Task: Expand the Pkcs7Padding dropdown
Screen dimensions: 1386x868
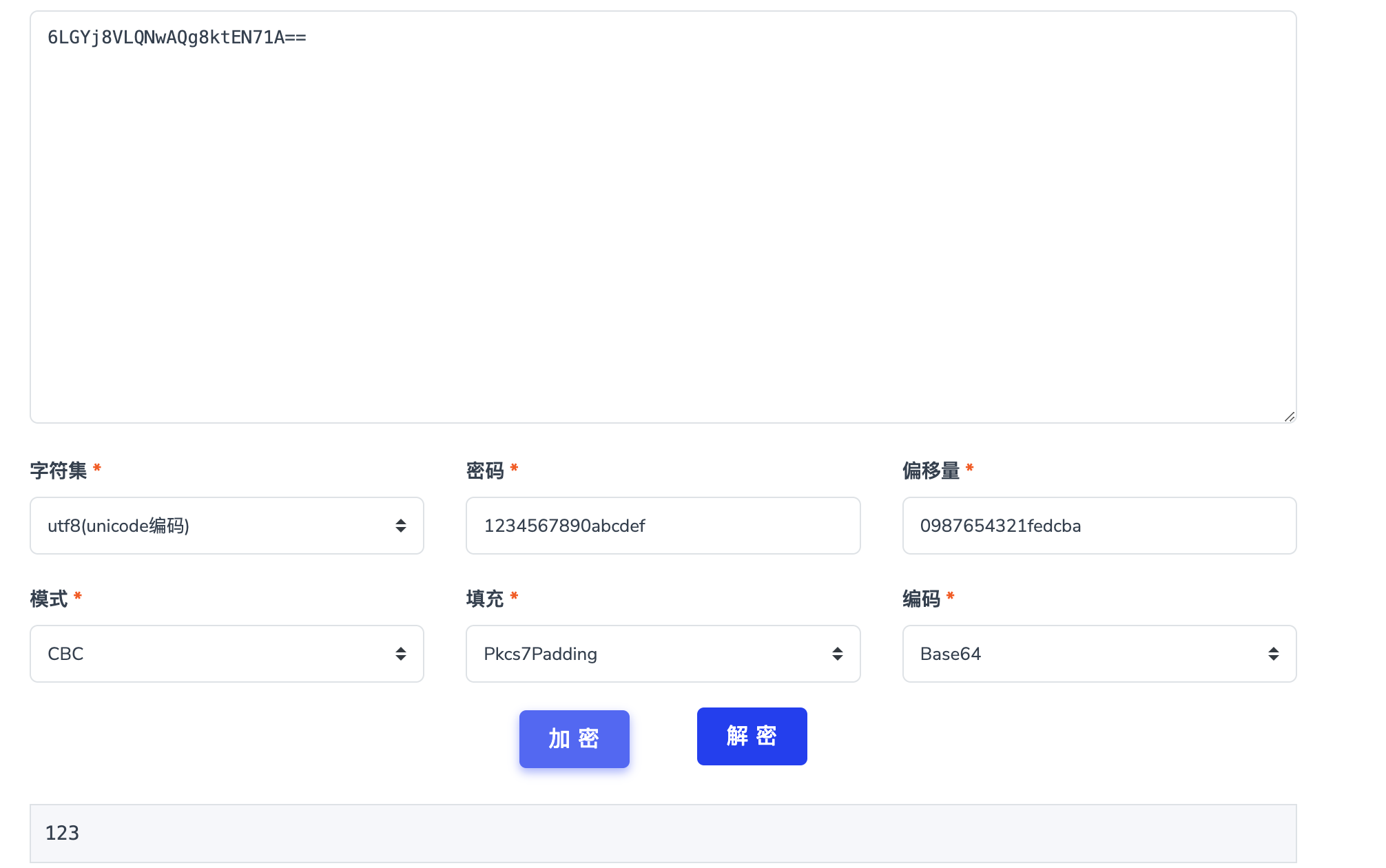Action: pos(663,654)
